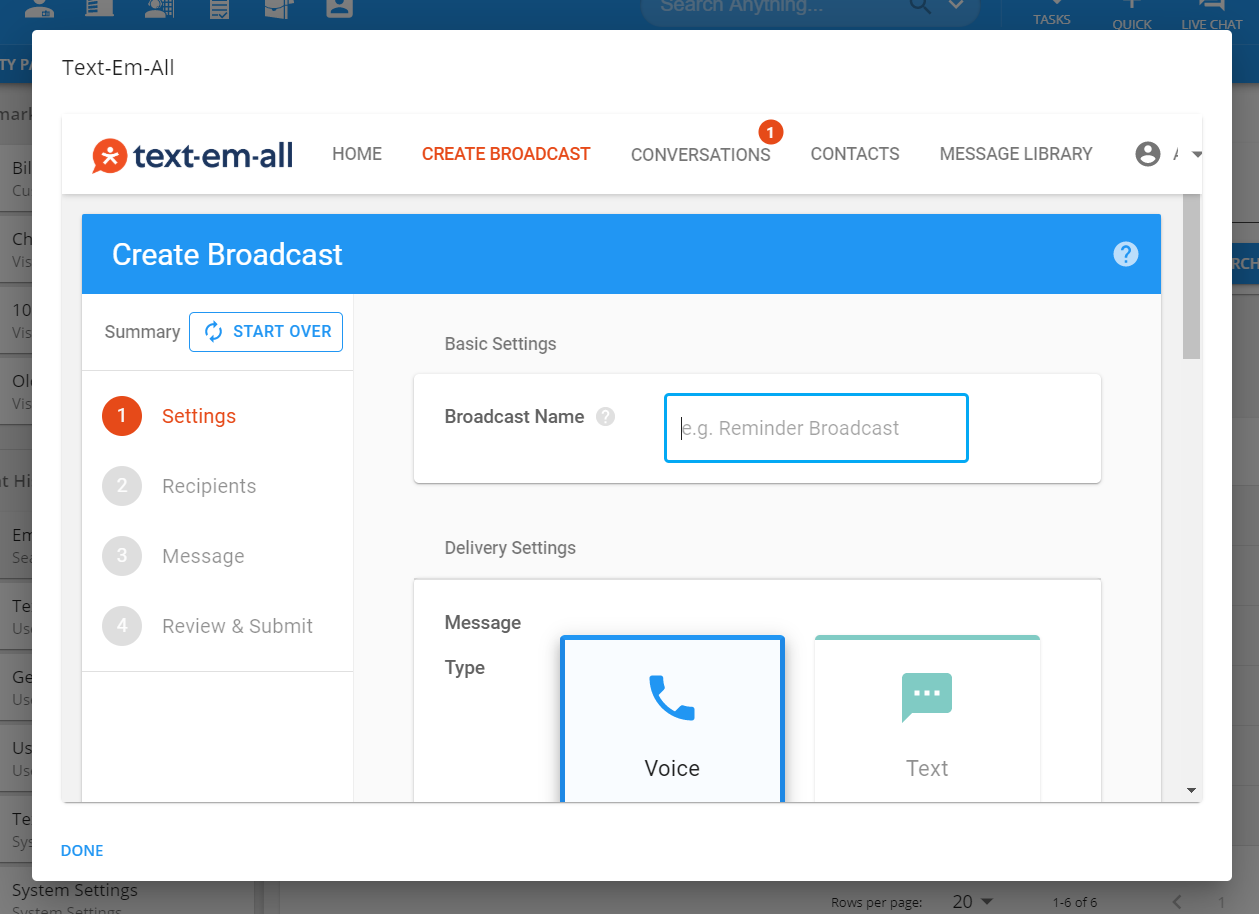The image size is (1259, 914).
Task: Click the previous page arrow in background table
Action: (1178, 902)
